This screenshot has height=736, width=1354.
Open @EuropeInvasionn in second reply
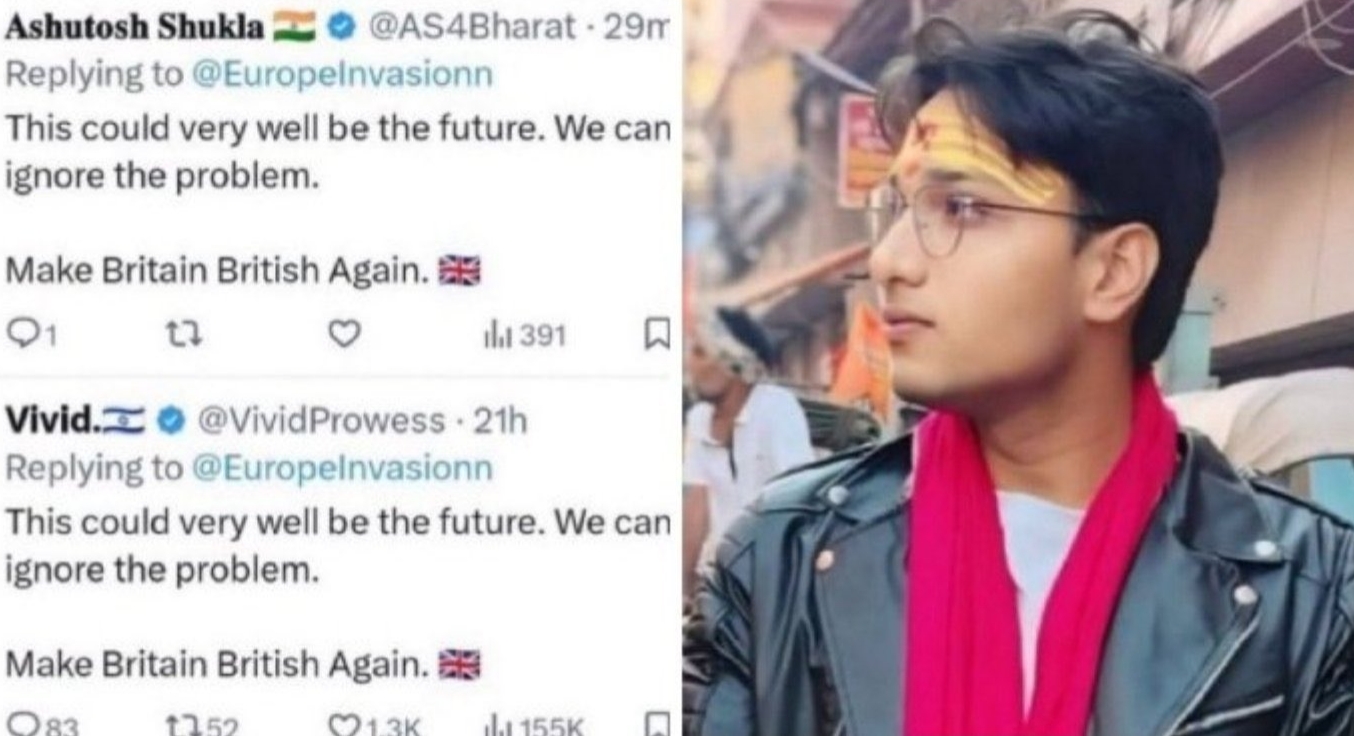[x=342, y=467]
